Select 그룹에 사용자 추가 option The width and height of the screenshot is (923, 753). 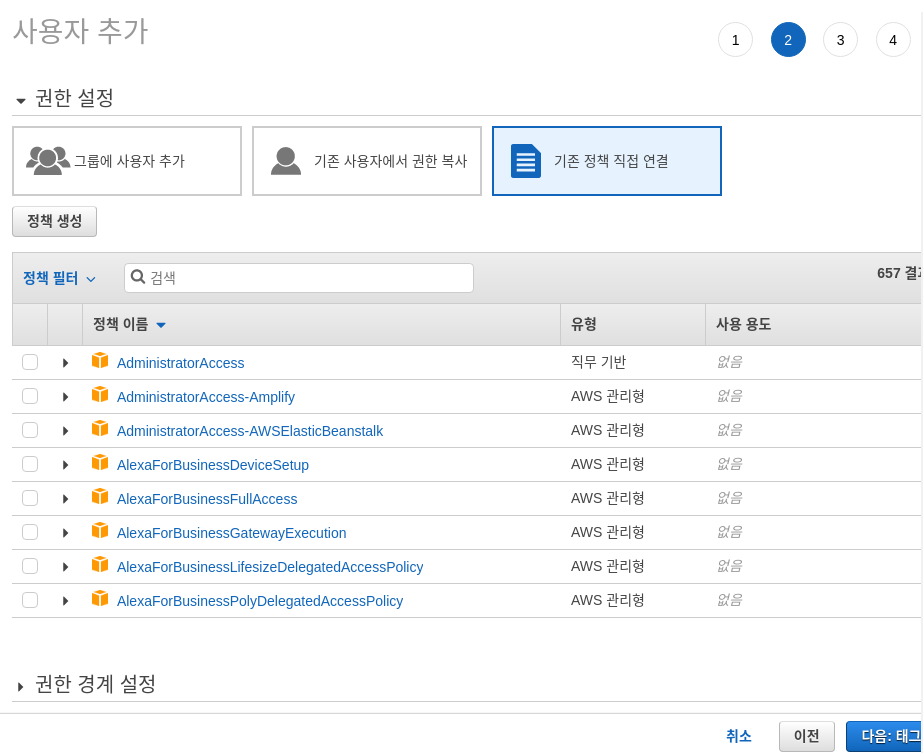[x=127, y=161]
